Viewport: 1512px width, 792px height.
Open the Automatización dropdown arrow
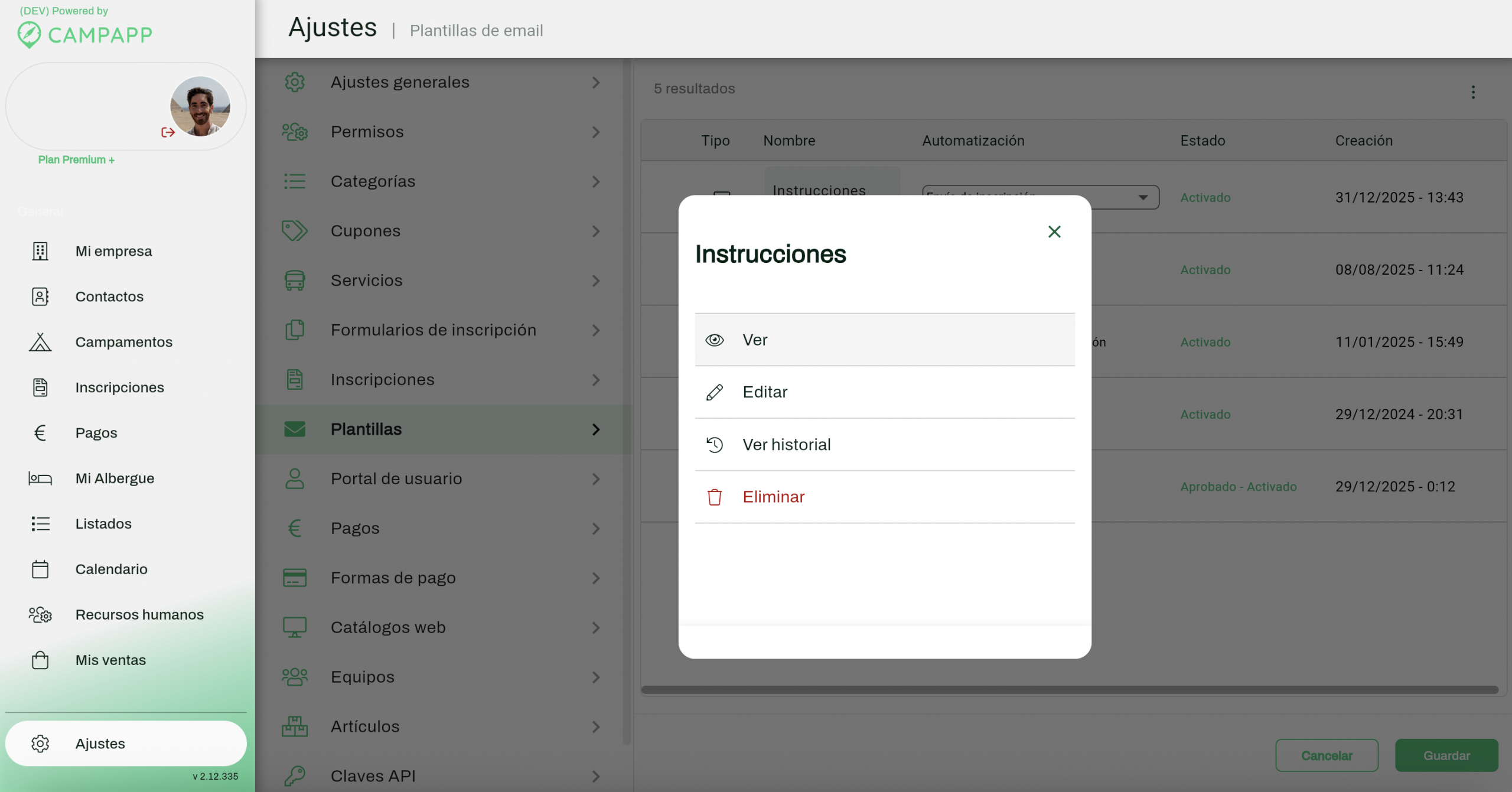click(1143, 197)
